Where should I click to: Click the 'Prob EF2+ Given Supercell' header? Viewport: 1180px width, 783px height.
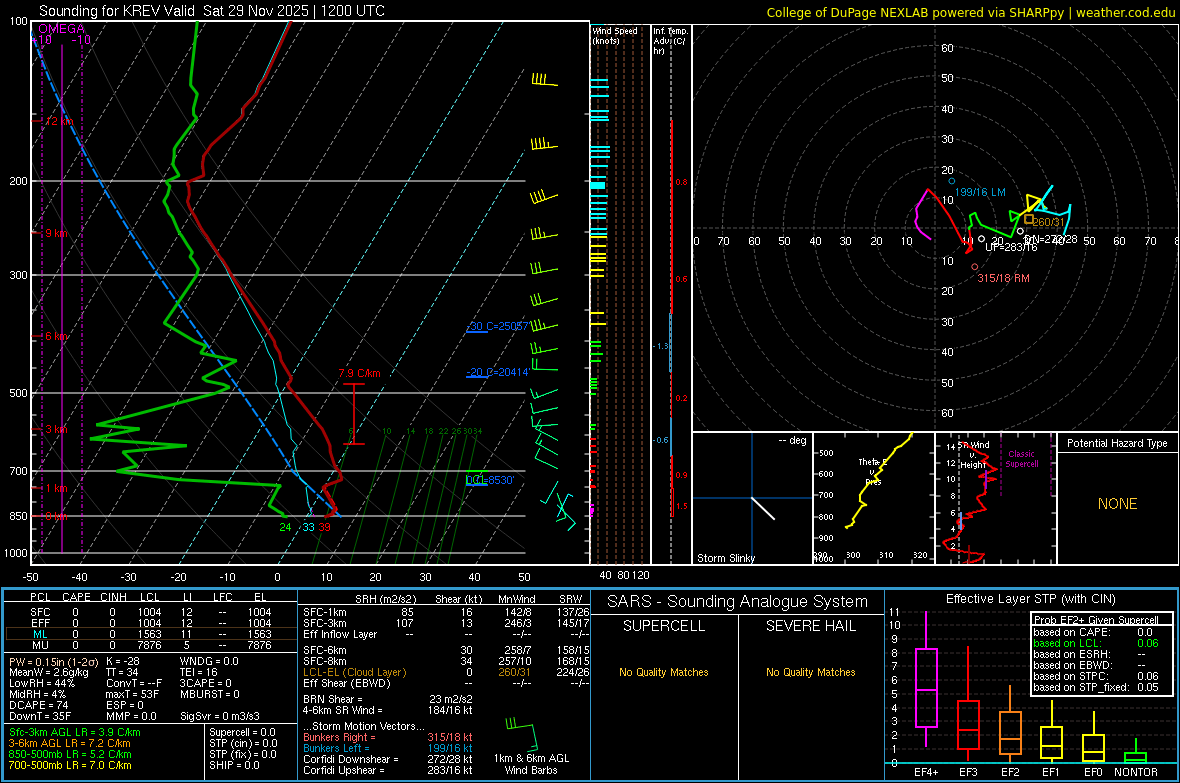[x=1096, y=620]
